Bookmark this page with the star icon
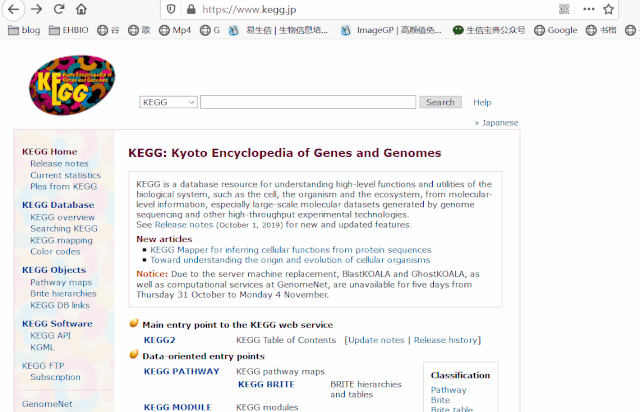Image resolution: width=640 pixels, height=412 pixels. pyautogui.click(x=609, y=9)
